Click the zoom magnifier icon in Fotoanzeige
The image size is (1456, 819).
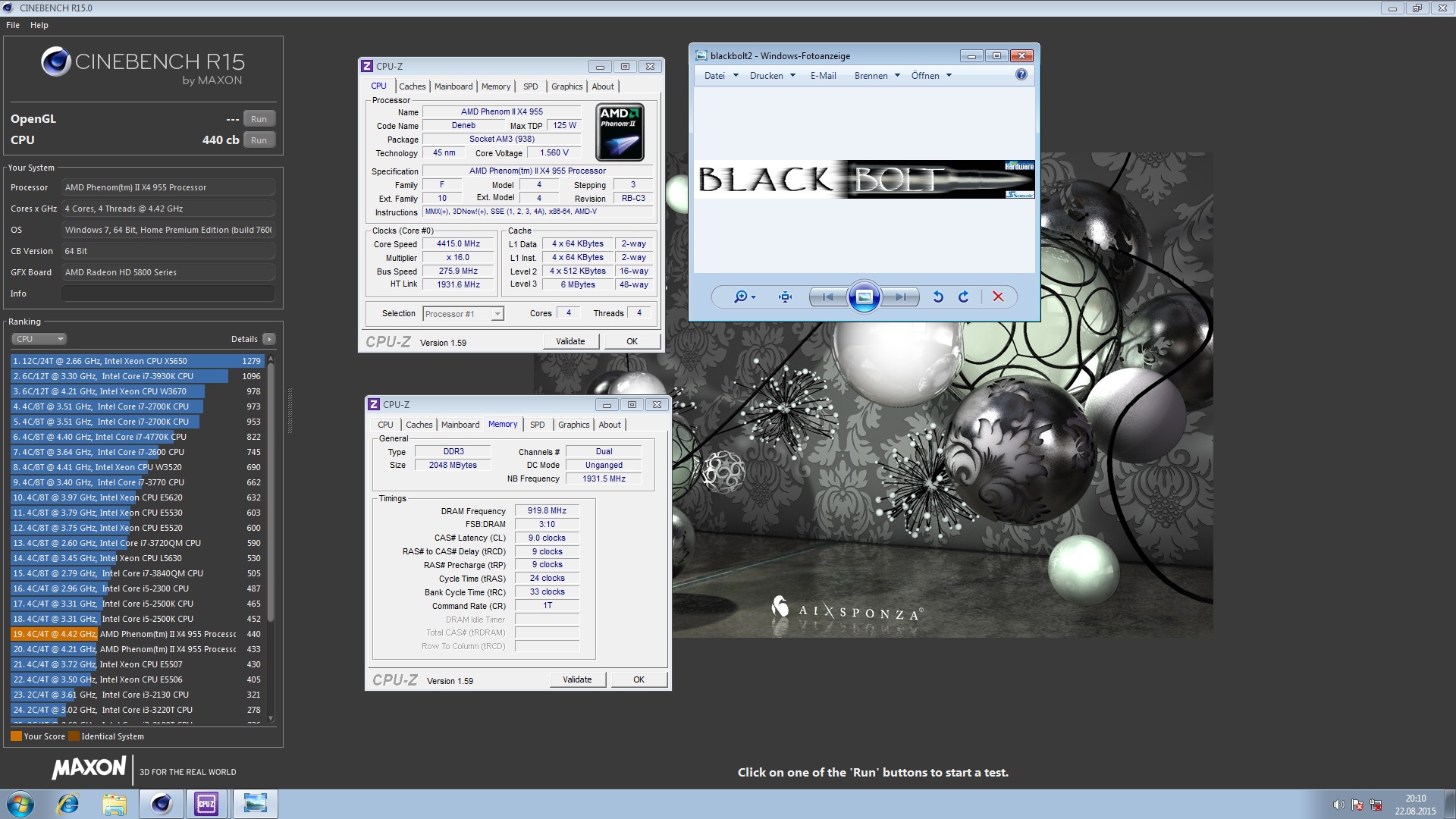click(x=740, y=297)
